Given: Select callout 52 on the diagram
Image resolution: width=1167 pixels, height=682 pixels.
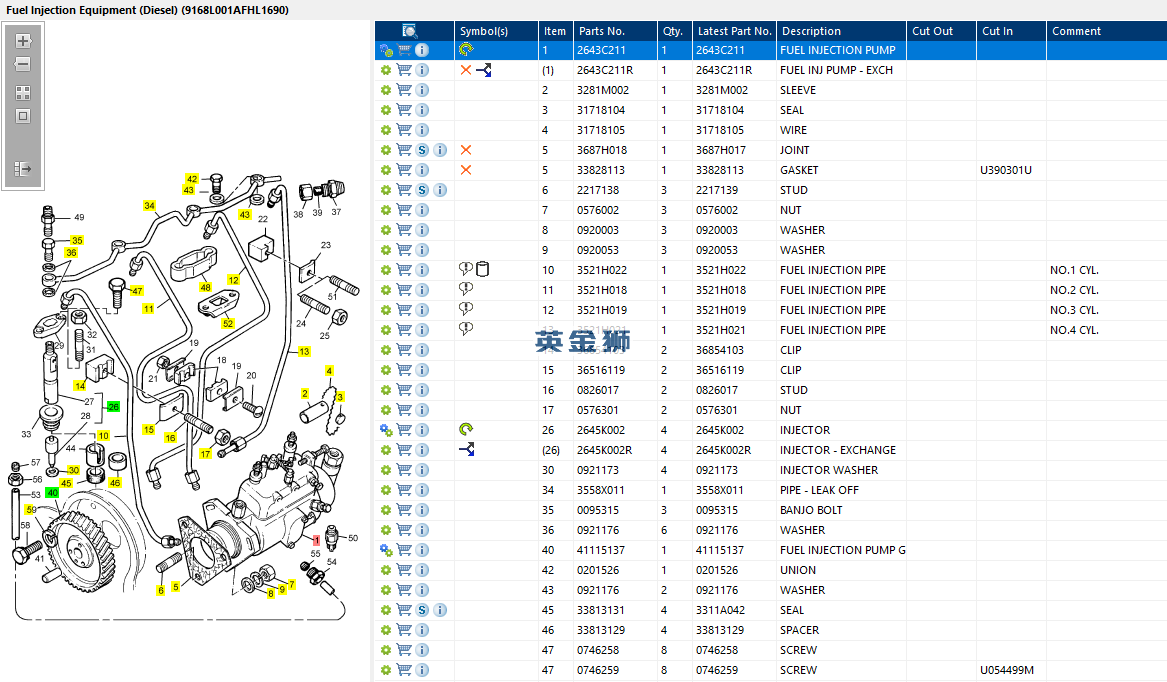Looking at the screenshot, I should click(228, 324).
